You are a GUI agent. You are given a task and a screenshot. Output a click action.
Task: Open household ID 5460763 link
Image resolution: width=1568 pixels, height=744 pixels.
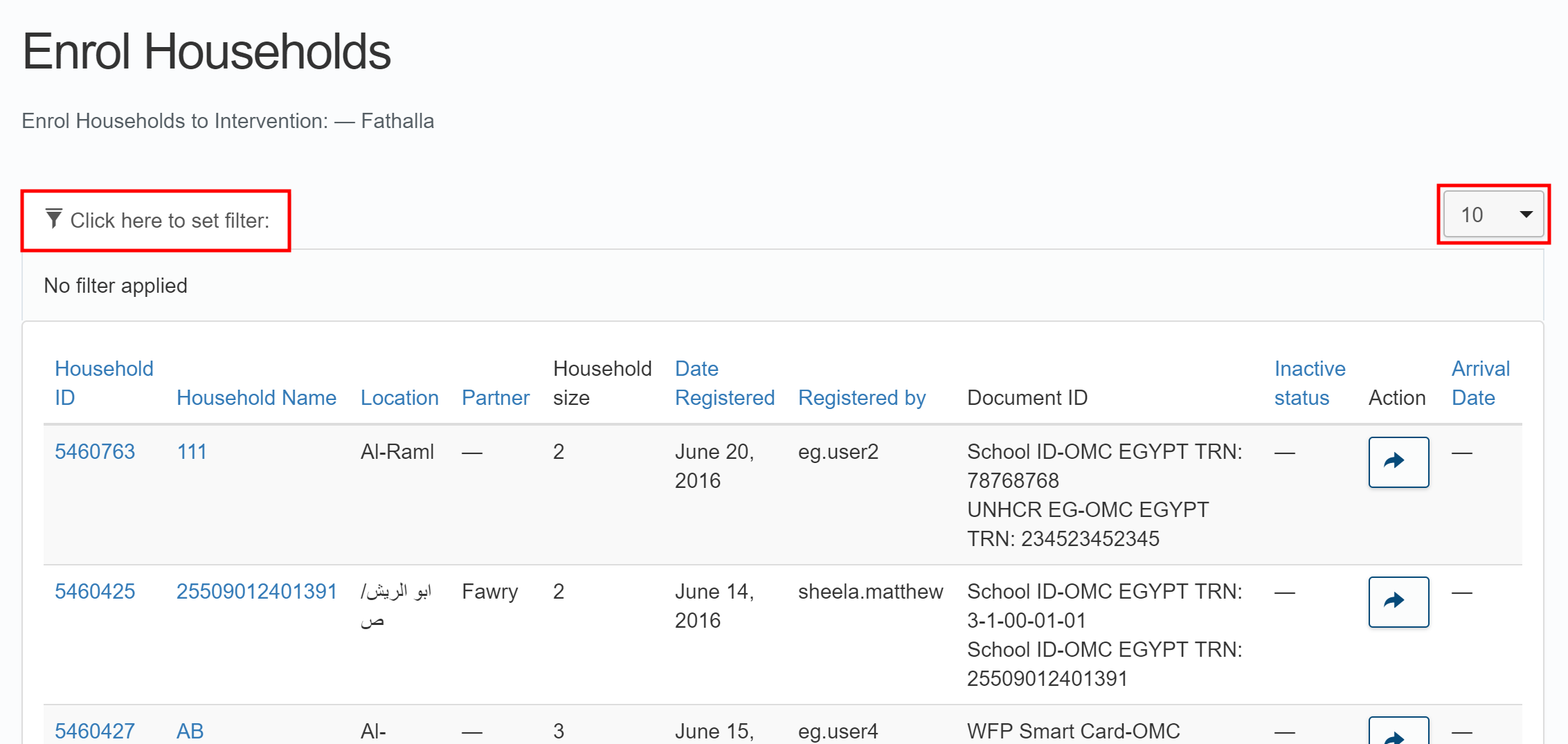(95, 452)
